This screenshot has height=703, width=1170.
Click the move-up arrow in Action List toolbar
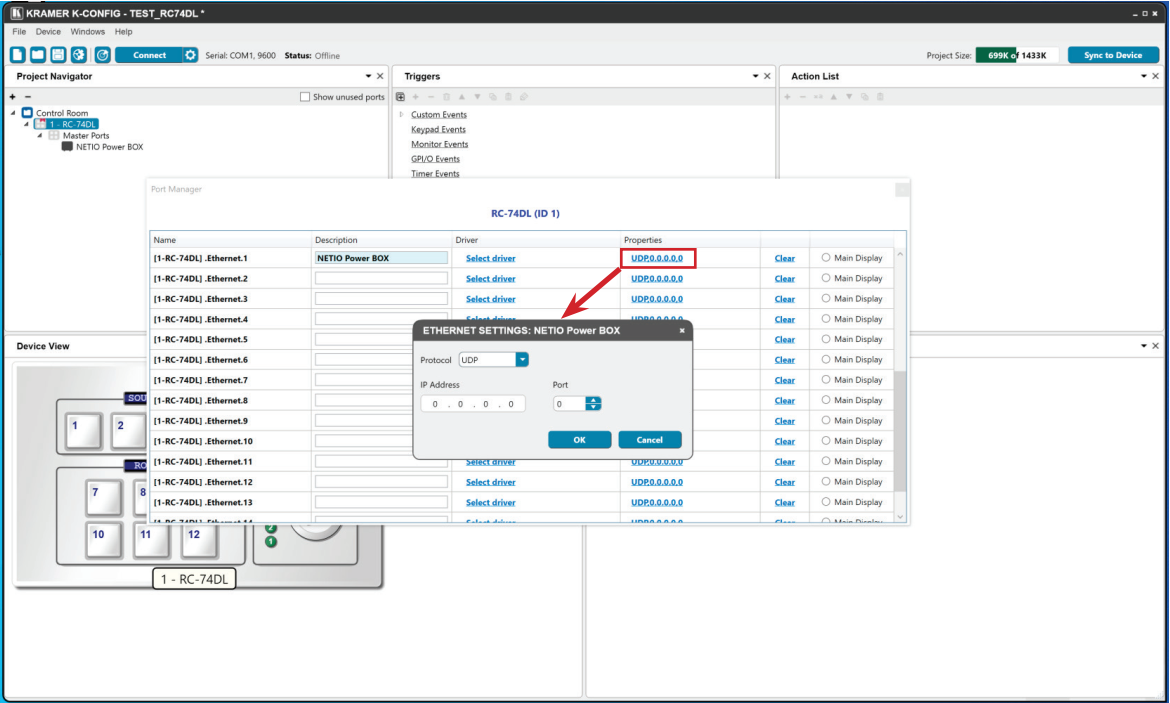coord(833,97)
